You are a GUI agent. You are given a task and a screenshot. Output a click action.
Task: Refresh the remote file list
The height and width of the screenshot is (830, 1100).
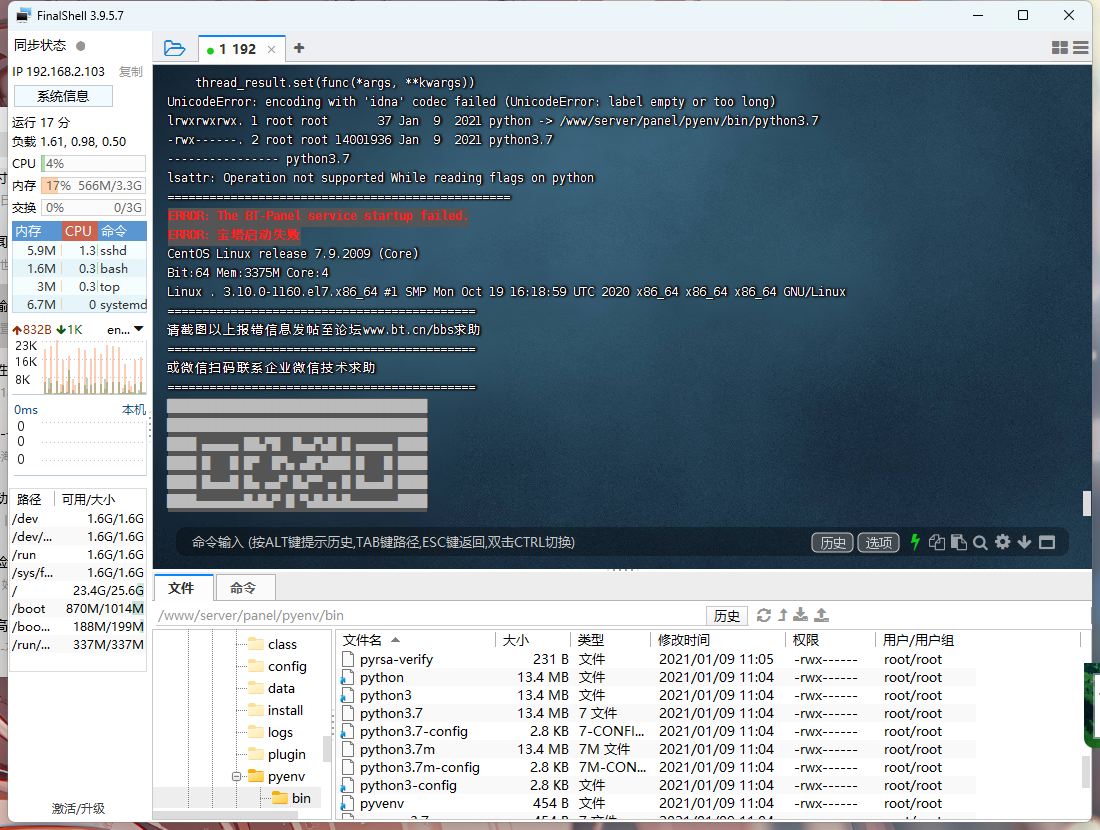click(764, 615)
